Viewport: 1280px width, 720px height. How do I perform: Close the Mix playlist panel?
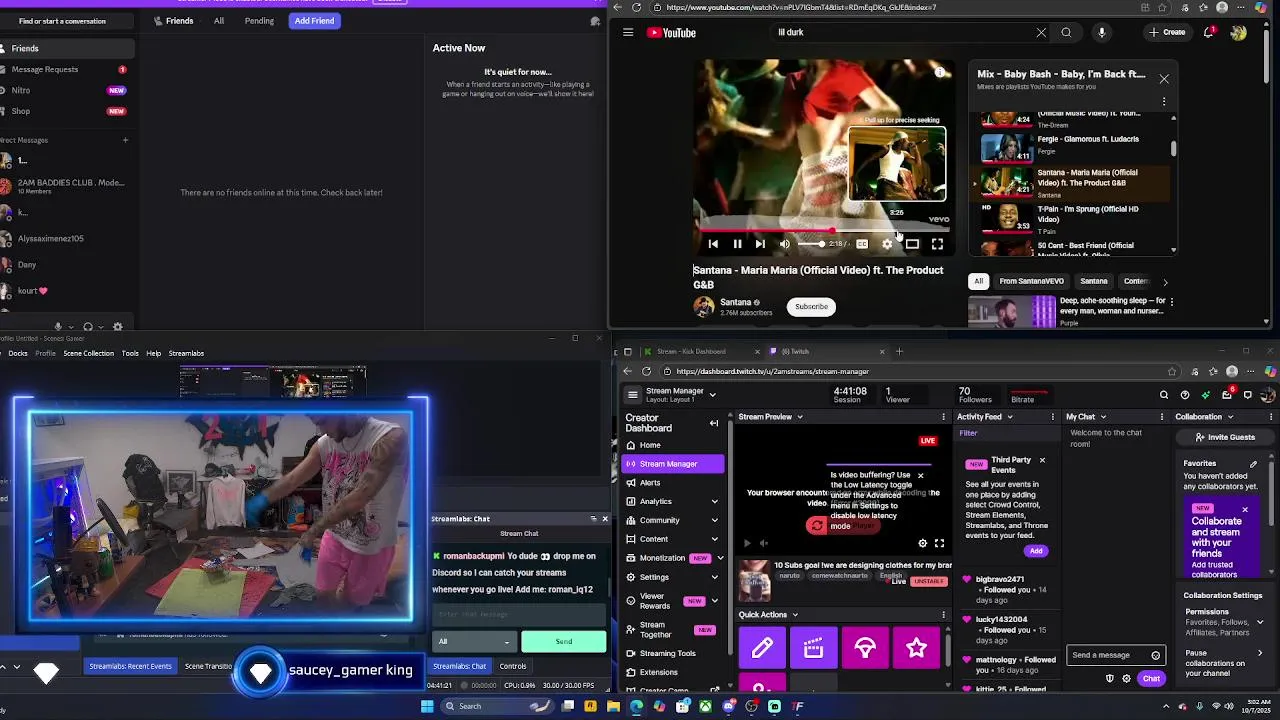(1164, 78)
